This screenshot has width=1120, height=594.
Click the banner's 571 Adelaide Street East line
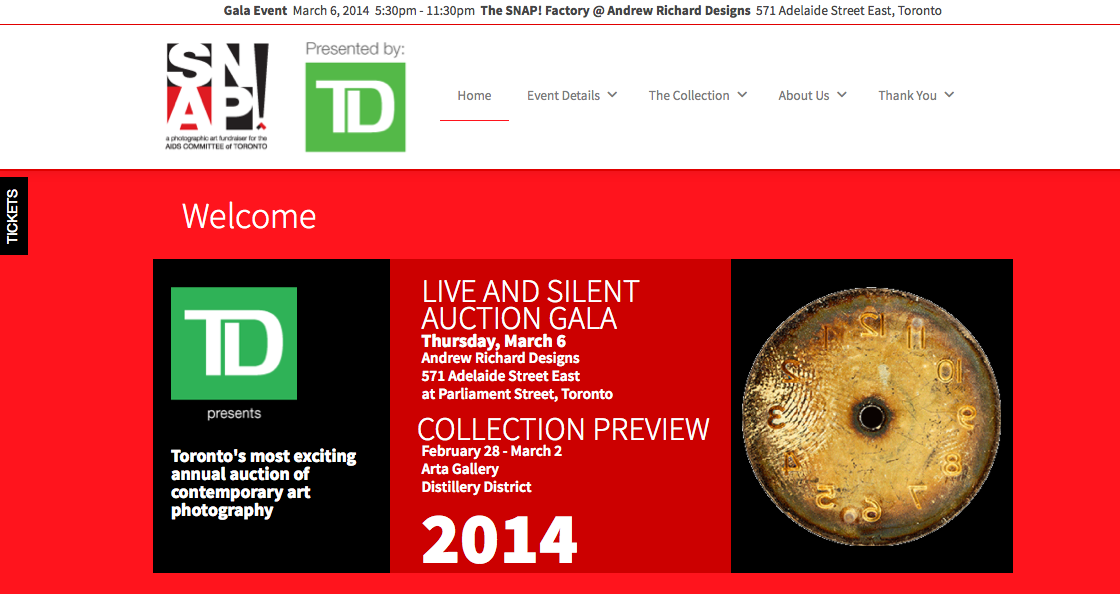(x=501, y=376)
